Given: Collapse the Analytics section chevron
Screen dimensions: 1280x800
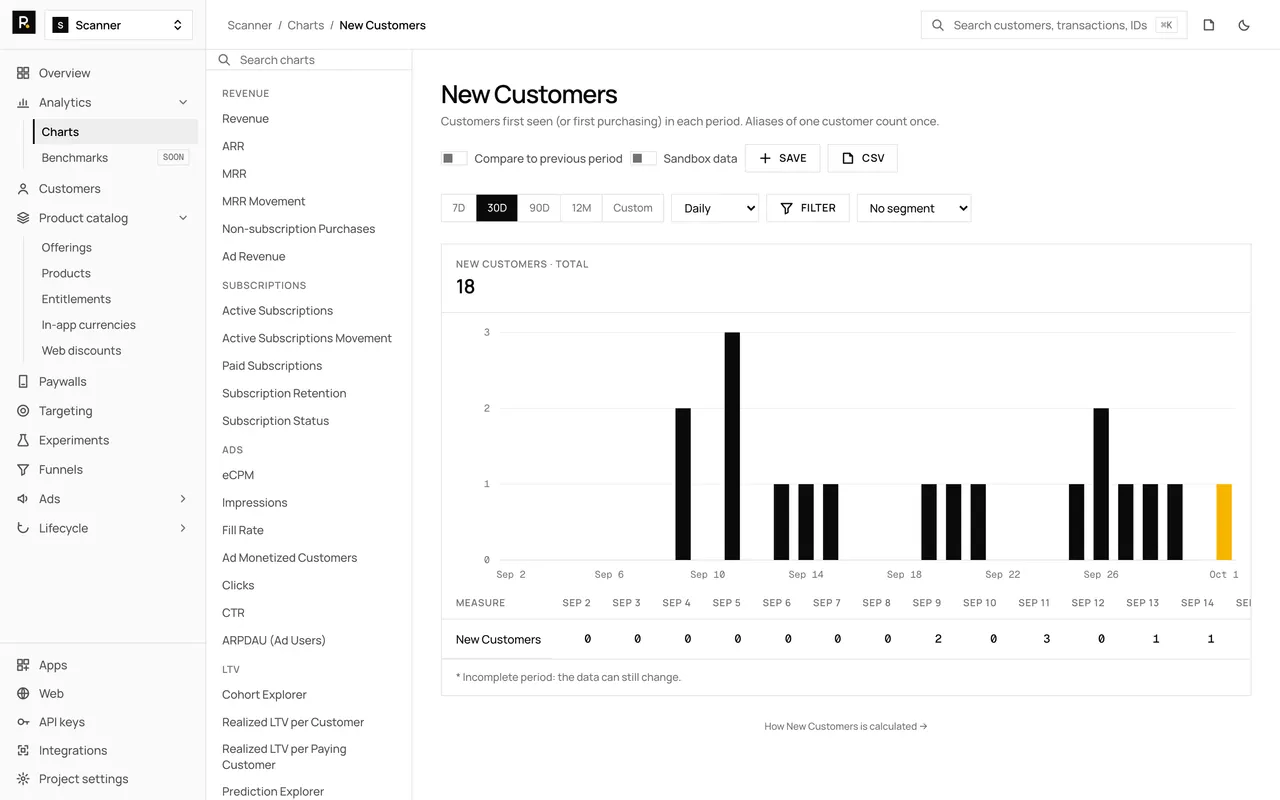Looking at the screenshot, I should 183,103.
